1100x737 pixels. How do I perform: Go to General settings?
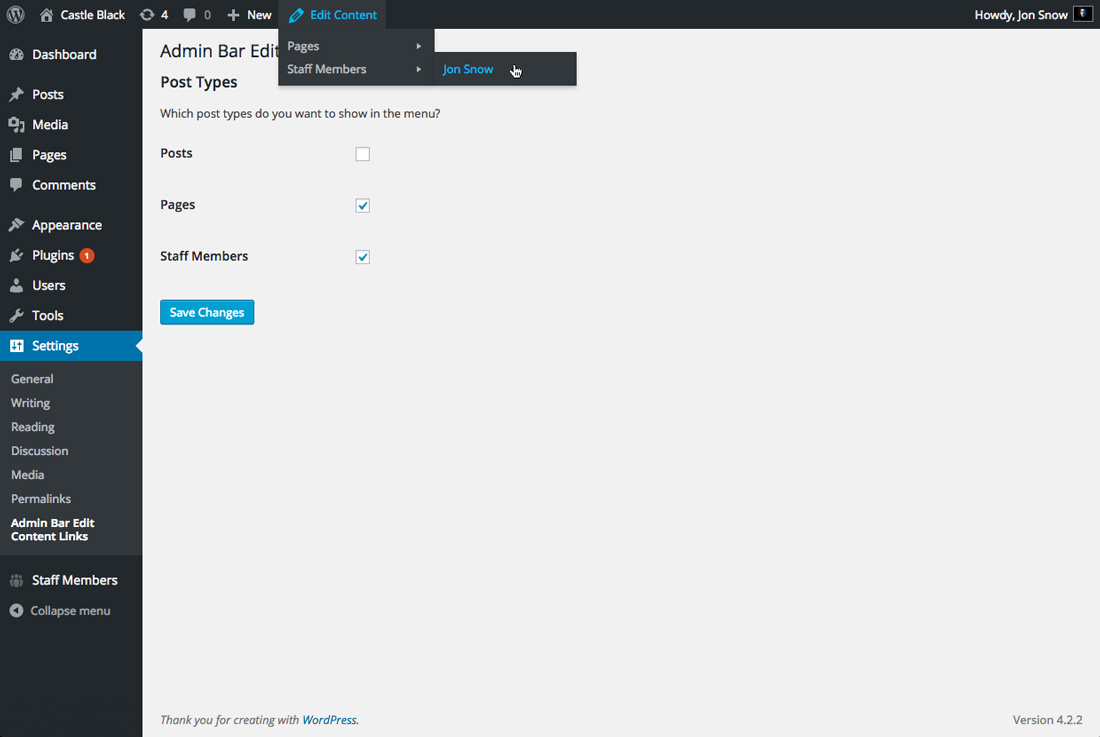[x=32, y=379]
